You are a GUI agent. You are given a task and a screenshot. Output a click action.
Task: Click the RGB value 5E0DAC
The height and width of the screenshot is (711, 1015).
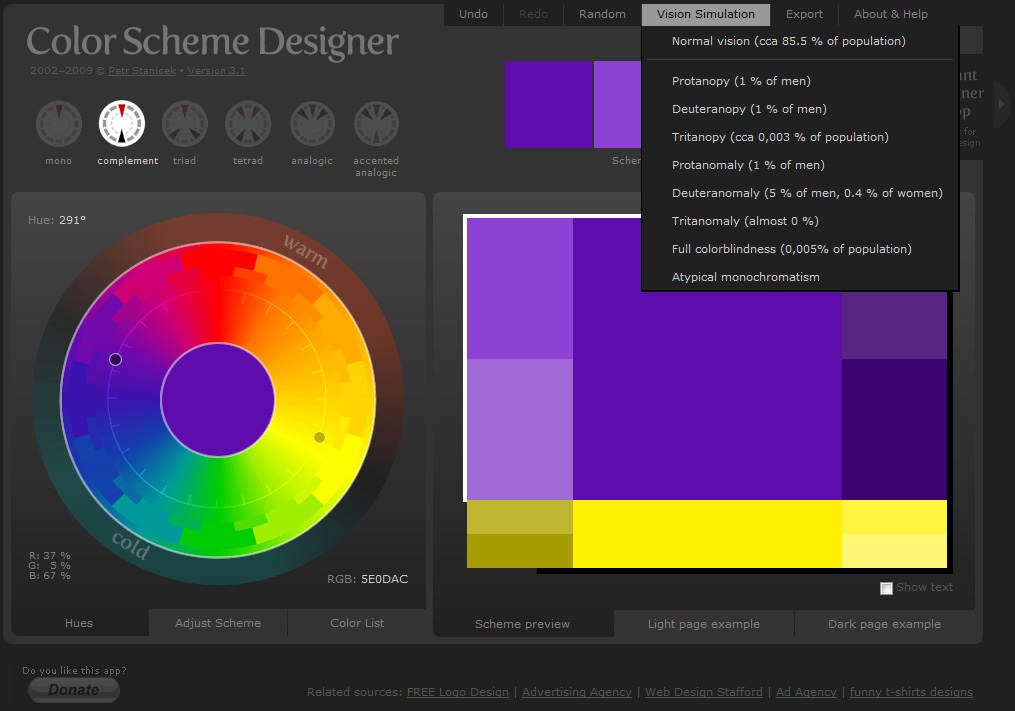(x=384, y=579)
